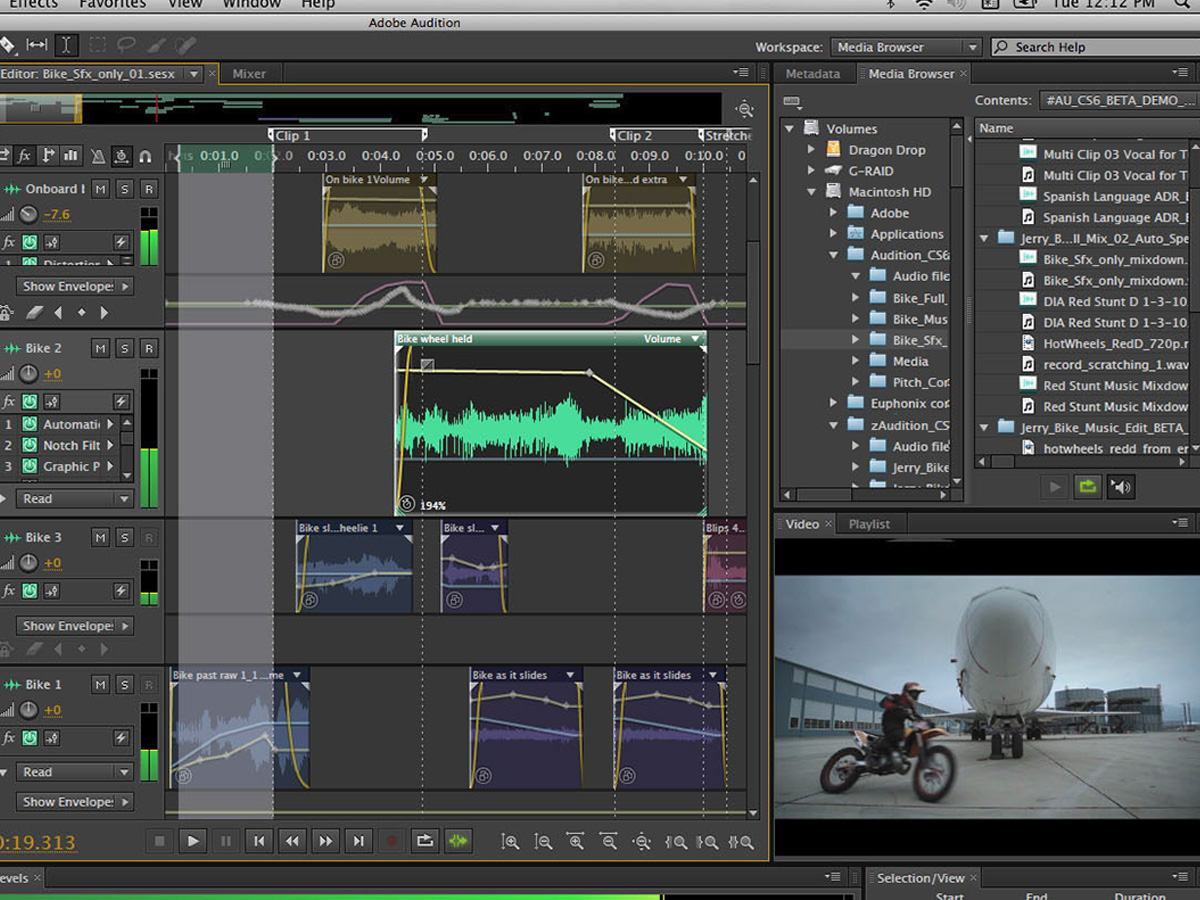
Task: Adjust the Bike 2 volume knob
Action: 28,374
